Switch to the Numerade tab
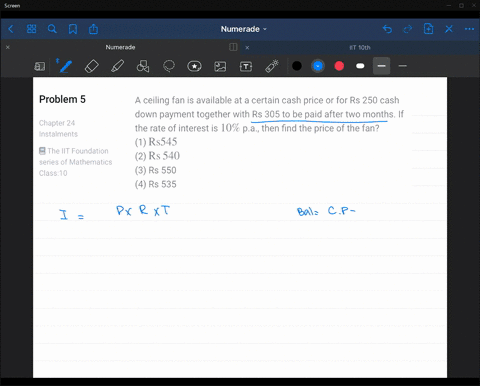 coord(120,47)
